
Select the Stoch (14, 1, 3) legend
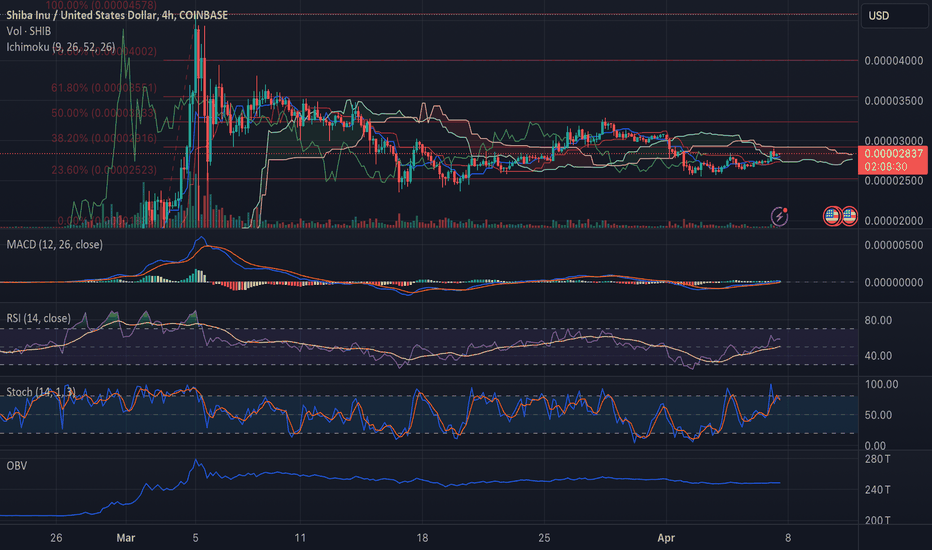(x=40, y=392)
